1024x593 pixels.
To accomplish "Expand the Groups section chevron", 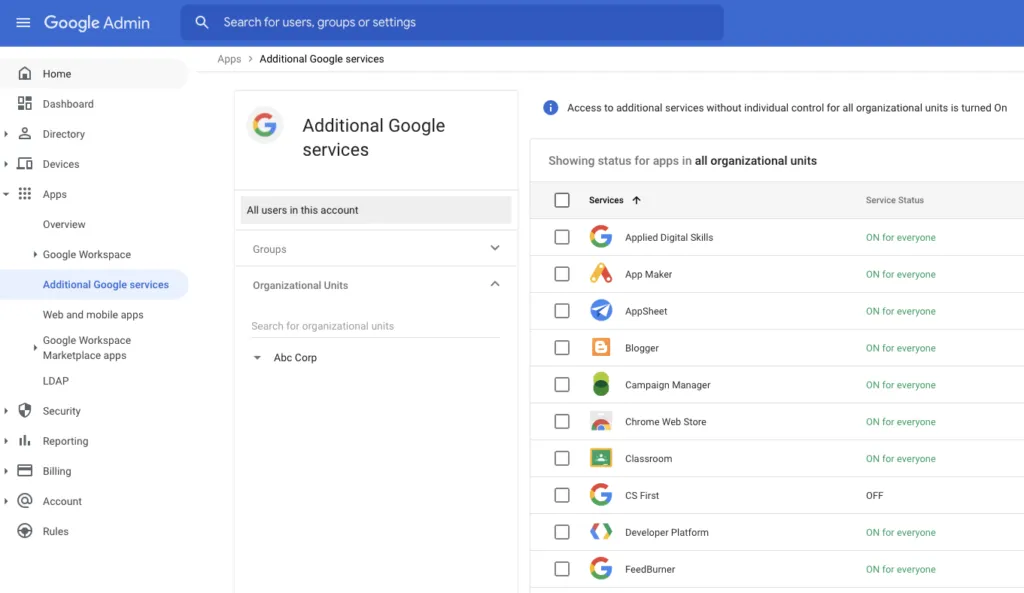I will (495, 248).
